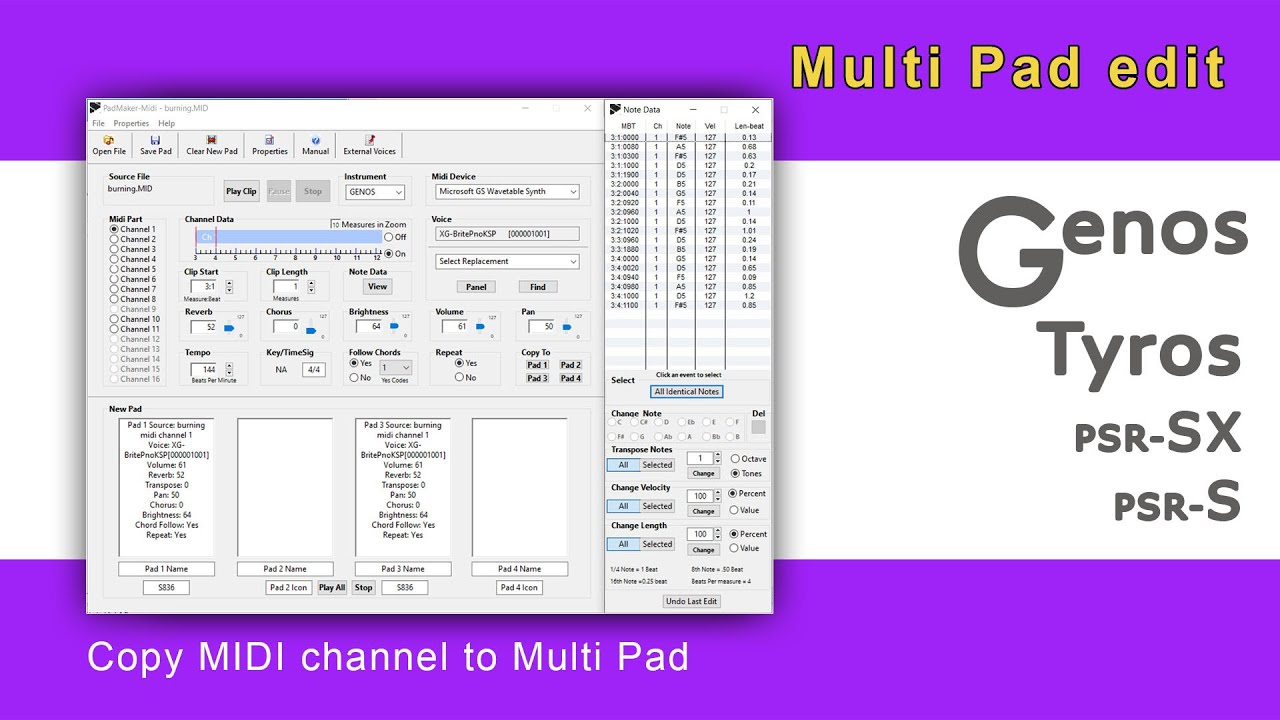
Task: Click the Pad 2 Name field
Action: pyautogui.click(x=285, y=569)
